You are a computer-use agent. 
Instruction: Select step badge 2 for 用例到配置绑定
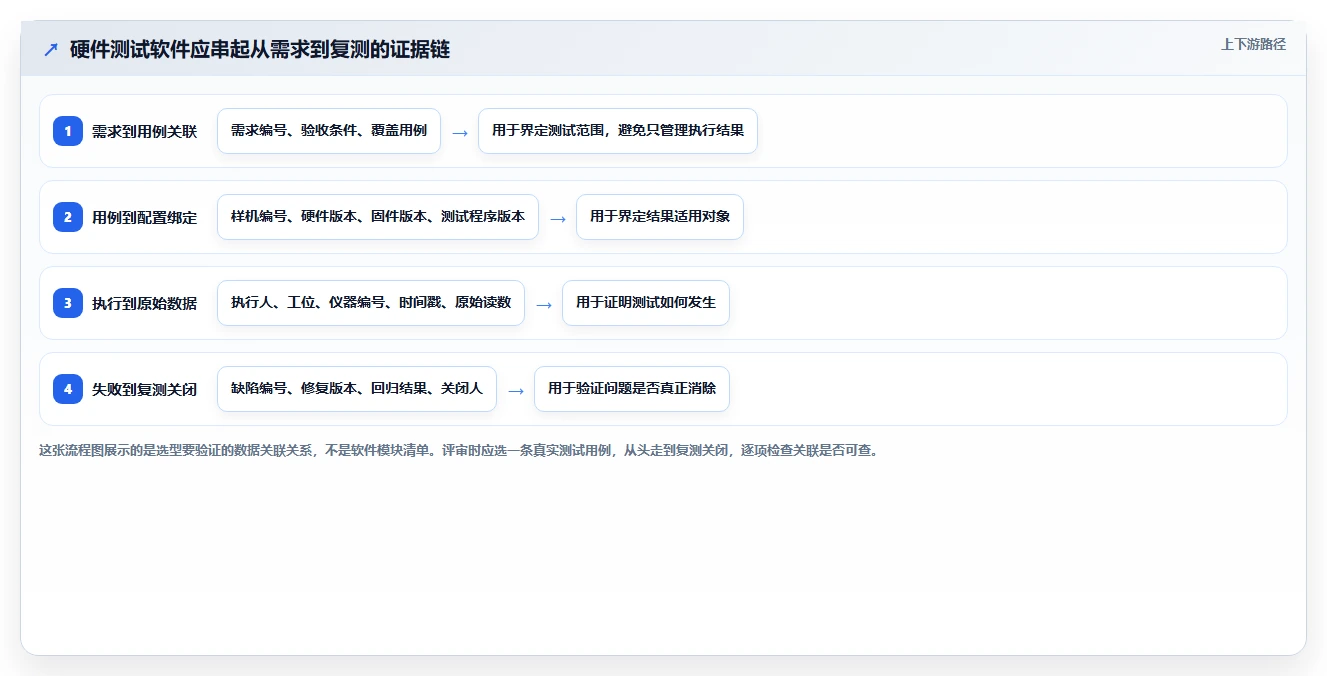pyautogui.click(x=68, y=217)
